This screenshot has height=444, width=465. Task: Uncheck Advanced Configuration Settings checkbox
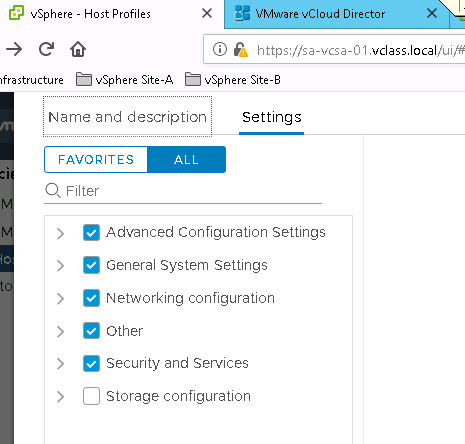coord(91,232)
